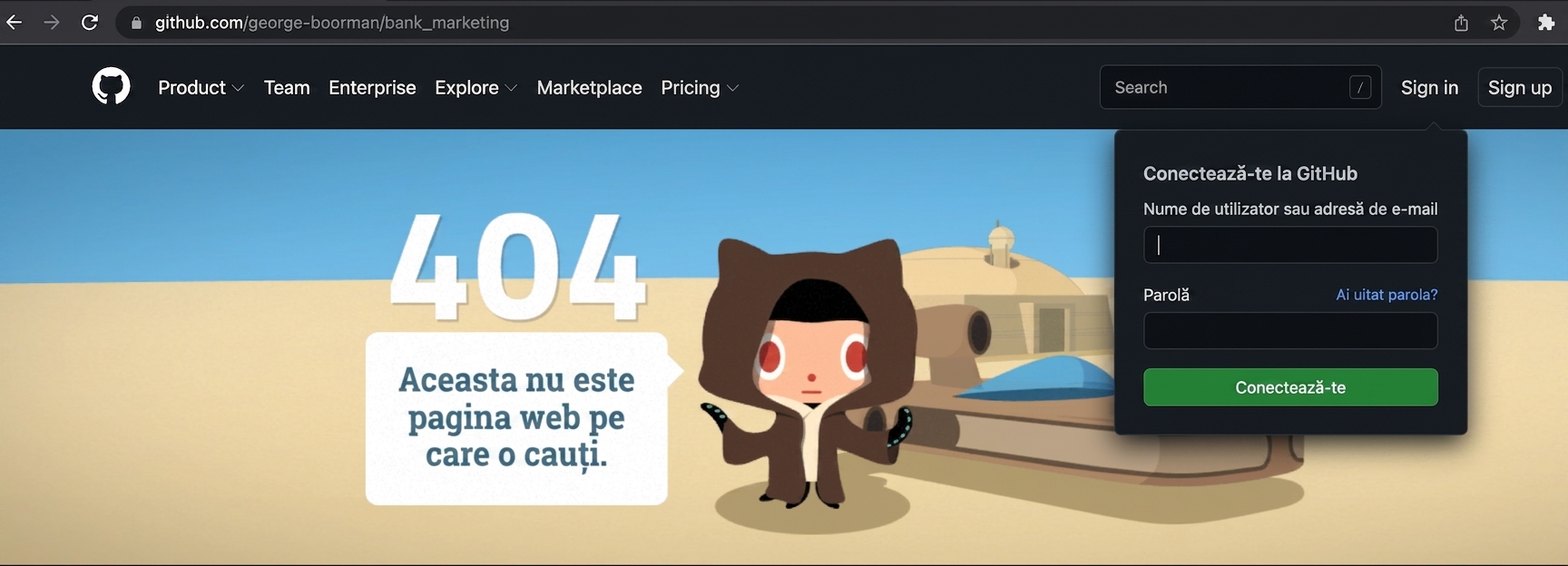
Task: Click the Sign in link
Action: [x=1429, y=88]
